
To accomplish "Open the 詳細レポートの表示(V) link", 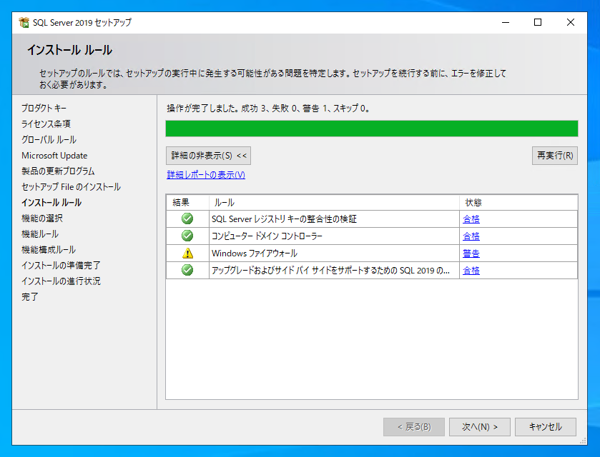I will click(206, 175).
